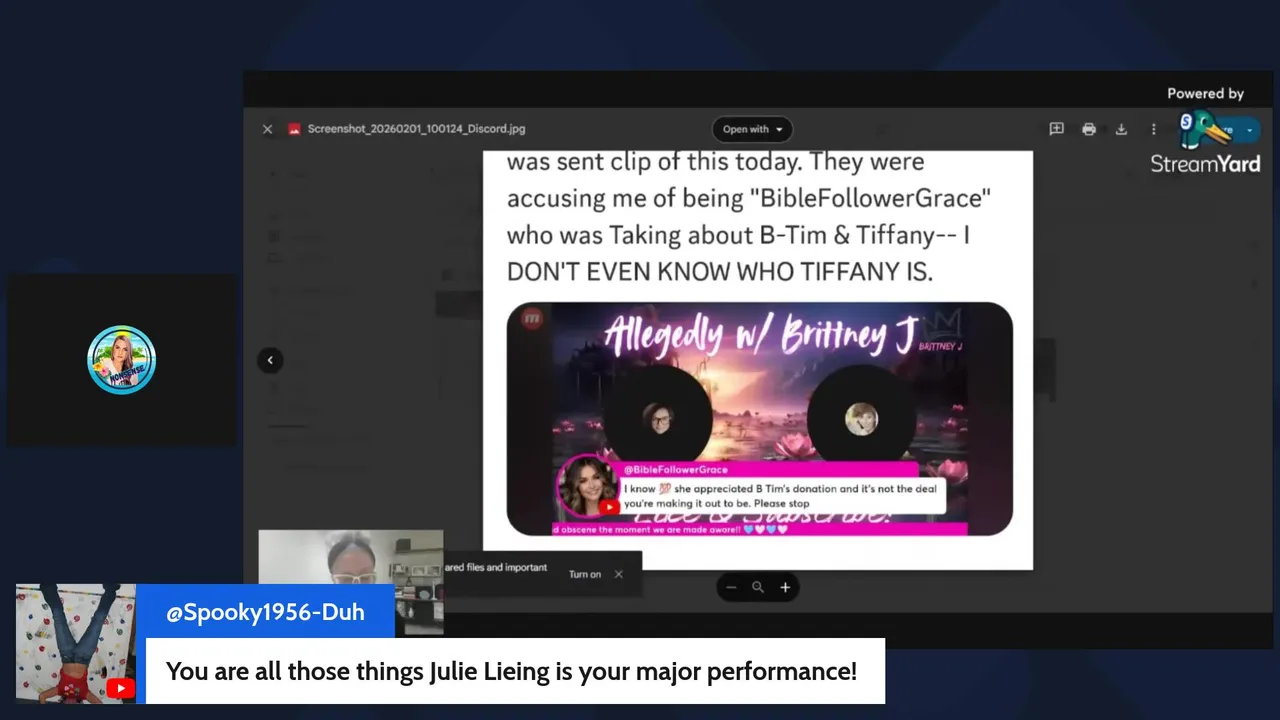The image size is (1280, 720).
Task: Click the right black disc avatar
Action: click(861, 418)
